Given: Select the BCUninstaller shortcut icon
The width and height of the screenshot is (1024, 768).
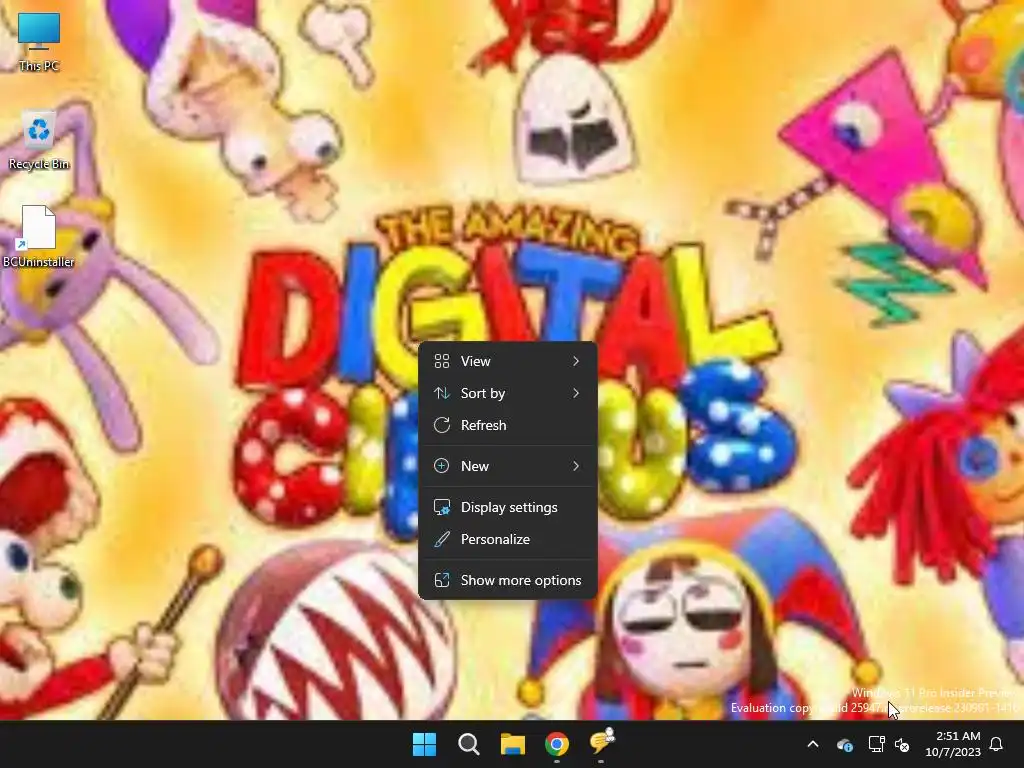Looking at the screenshot, I should pyautogui.click(x=39, y=236).
